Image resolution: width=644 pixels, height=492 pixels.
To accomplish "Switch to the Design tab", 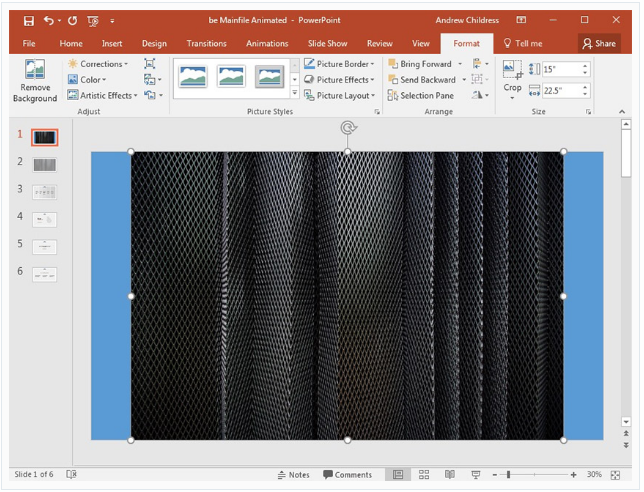I will pyautogui.click(x=154, y=44).
